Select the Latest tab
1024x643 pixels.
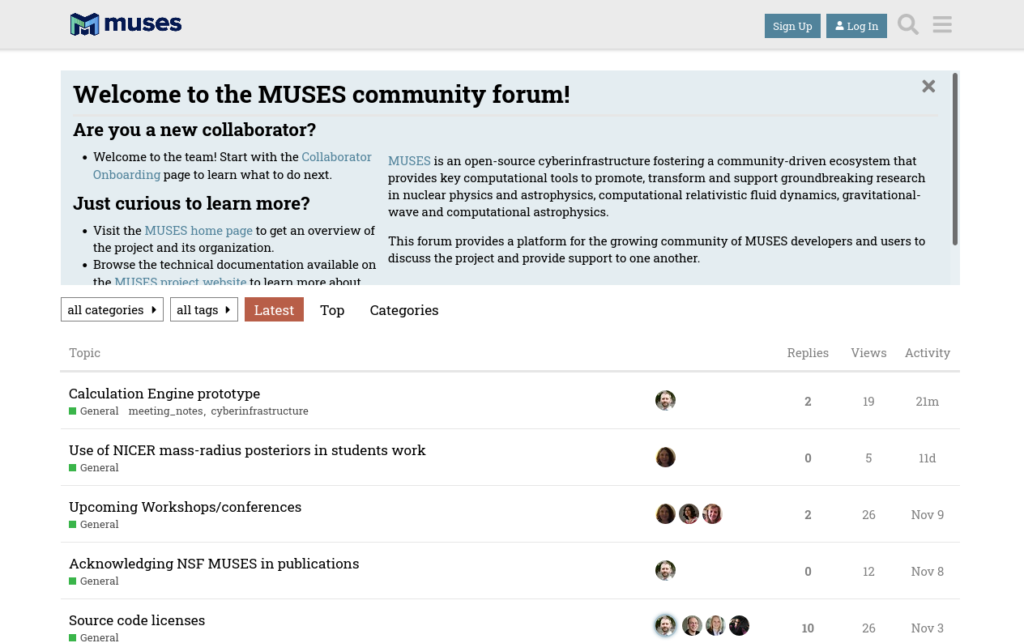[274, 310]
